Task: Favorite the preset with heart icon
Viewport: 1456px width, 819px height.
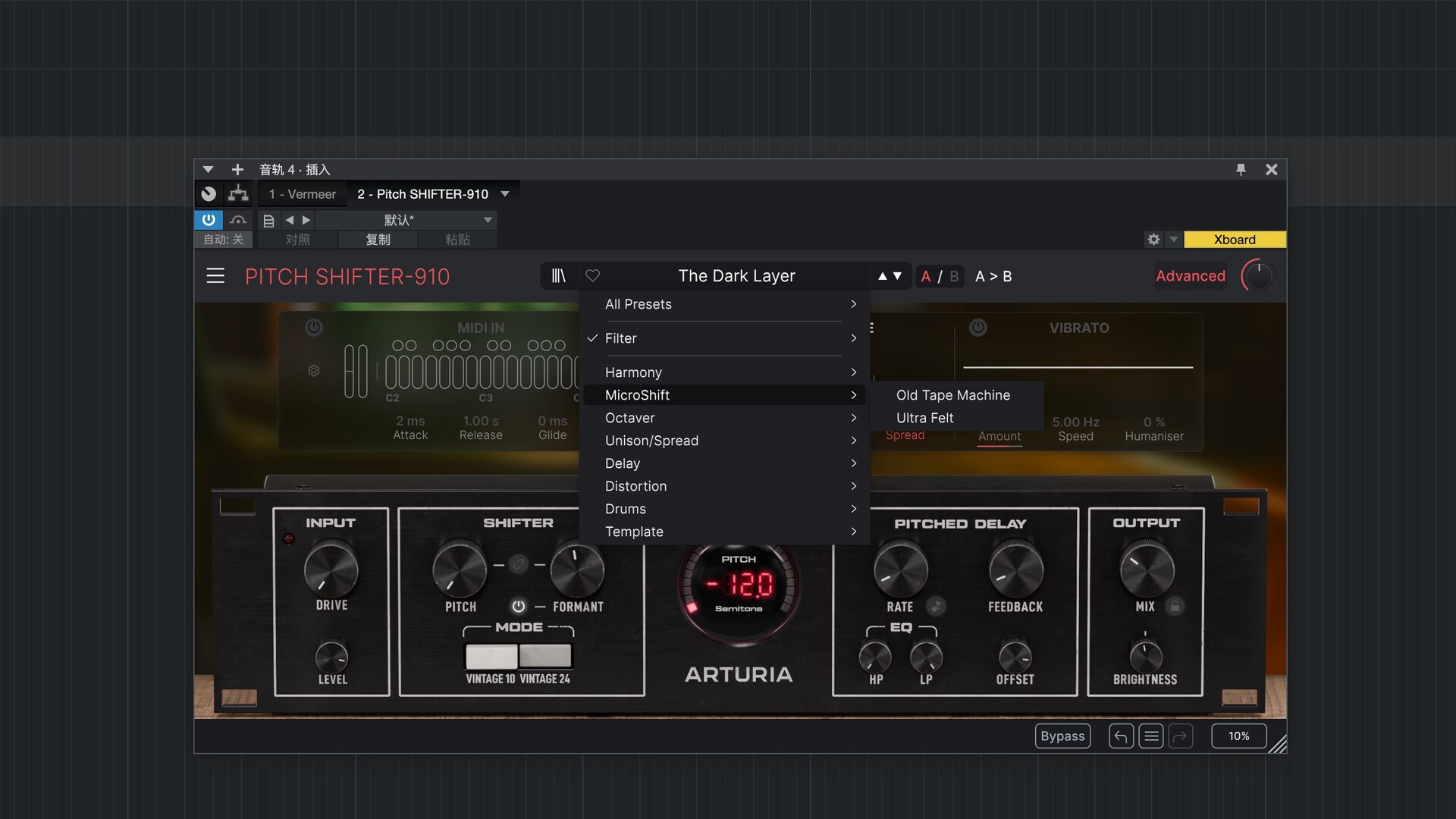Action: pos(593,276)
